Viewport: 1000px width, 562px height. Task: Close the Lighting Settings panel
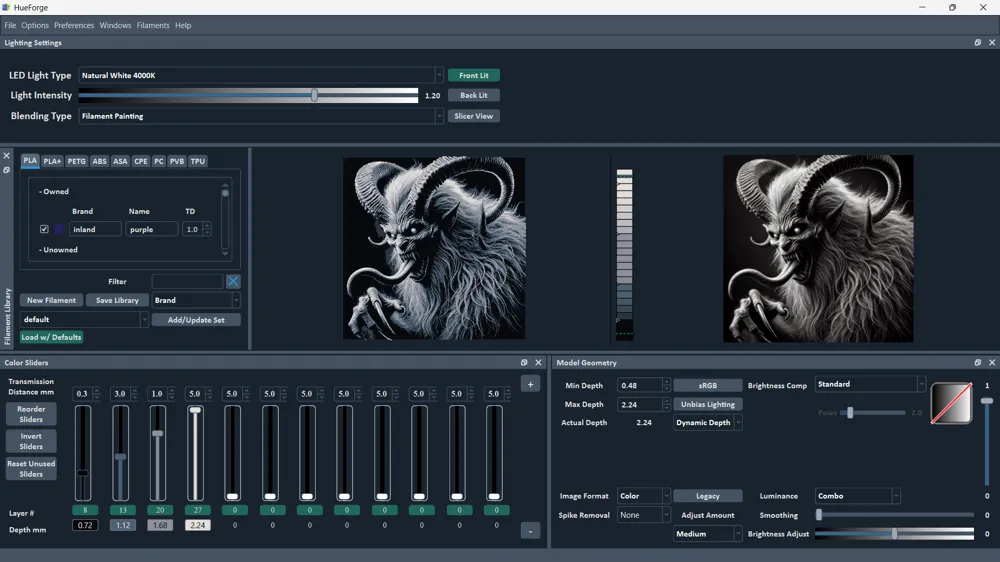(x=992, y=43)
